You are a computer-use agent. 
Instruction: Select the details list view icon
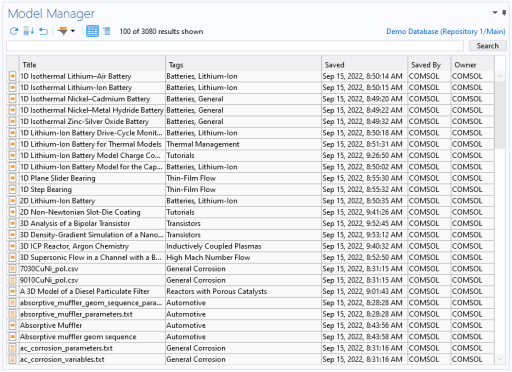point(107,31)
